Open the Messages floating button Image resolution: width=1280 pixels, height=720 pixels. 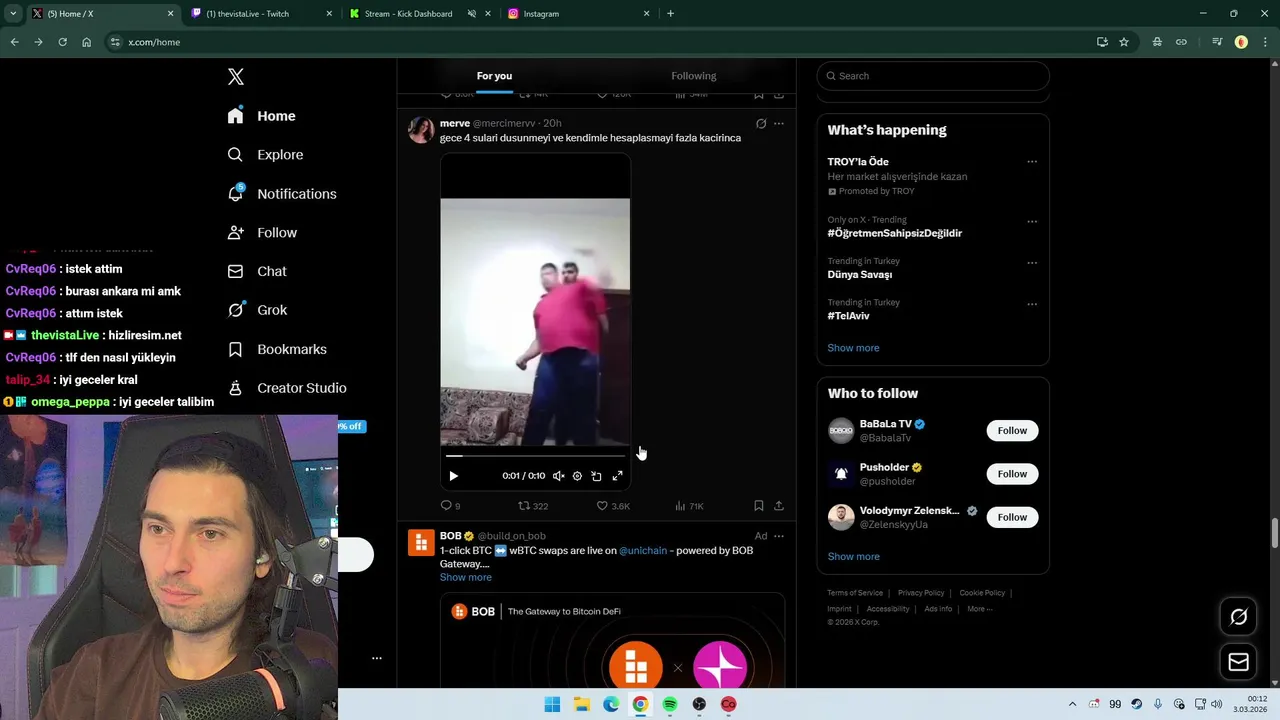tap(1238, 662)
